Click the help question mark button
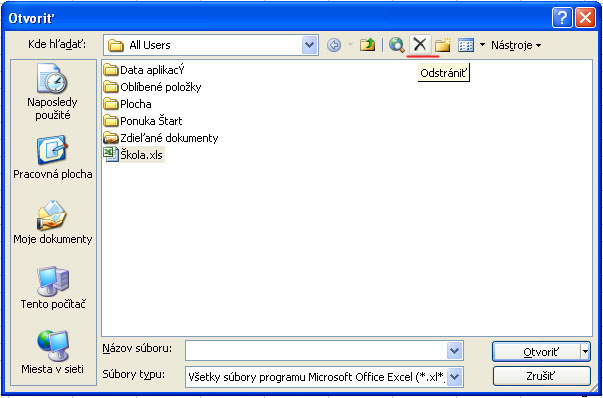This screenshot has width=603, height=398. point(562,18)
